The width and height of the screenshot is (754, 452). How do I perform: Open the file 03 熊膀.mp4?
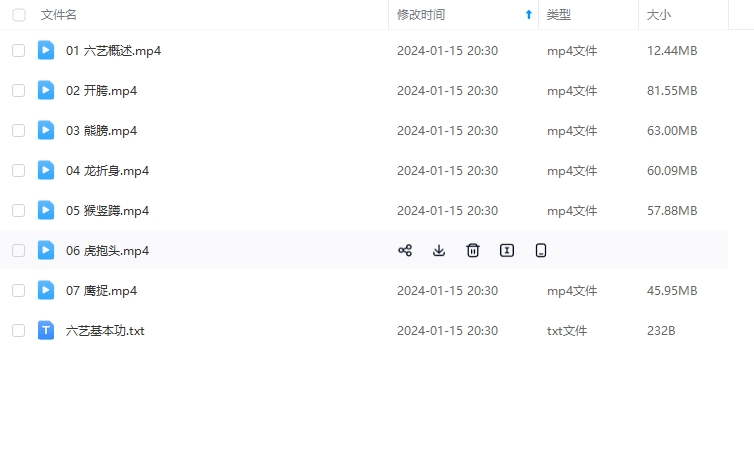click(x=101, y=131)
